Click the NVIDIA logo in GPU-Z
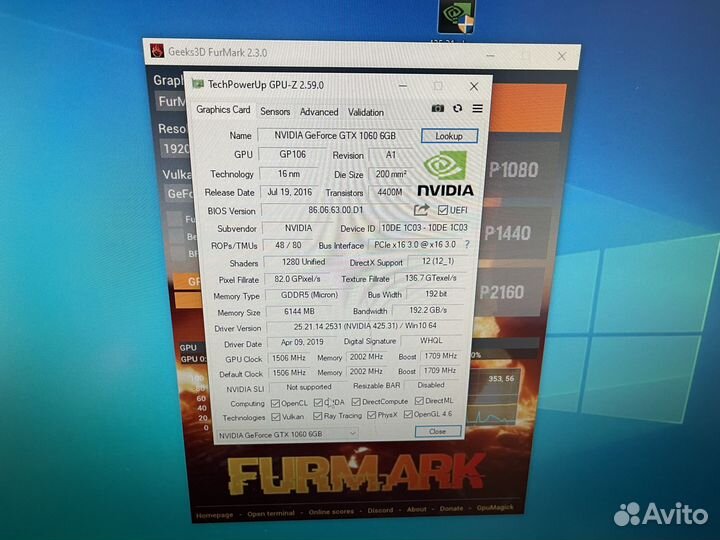Viewport: 720px width, 540px height. pos(444,174)
